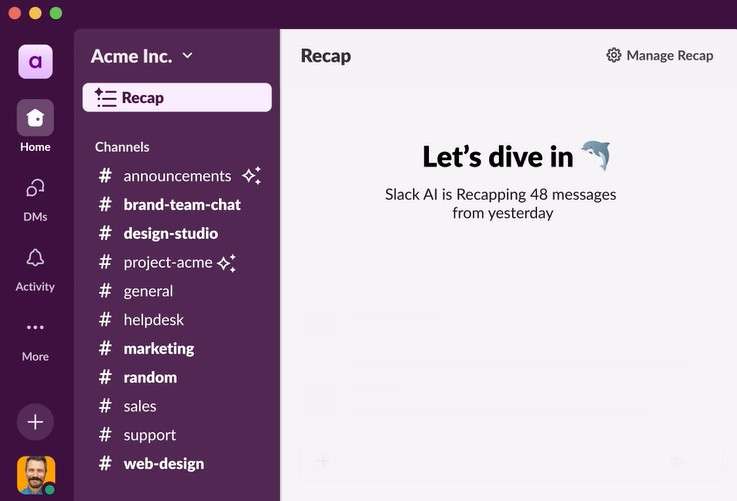This screenshot has height=501, width=737.
Task: Click the hash icon next to support
Action: [x=105, y=435]
